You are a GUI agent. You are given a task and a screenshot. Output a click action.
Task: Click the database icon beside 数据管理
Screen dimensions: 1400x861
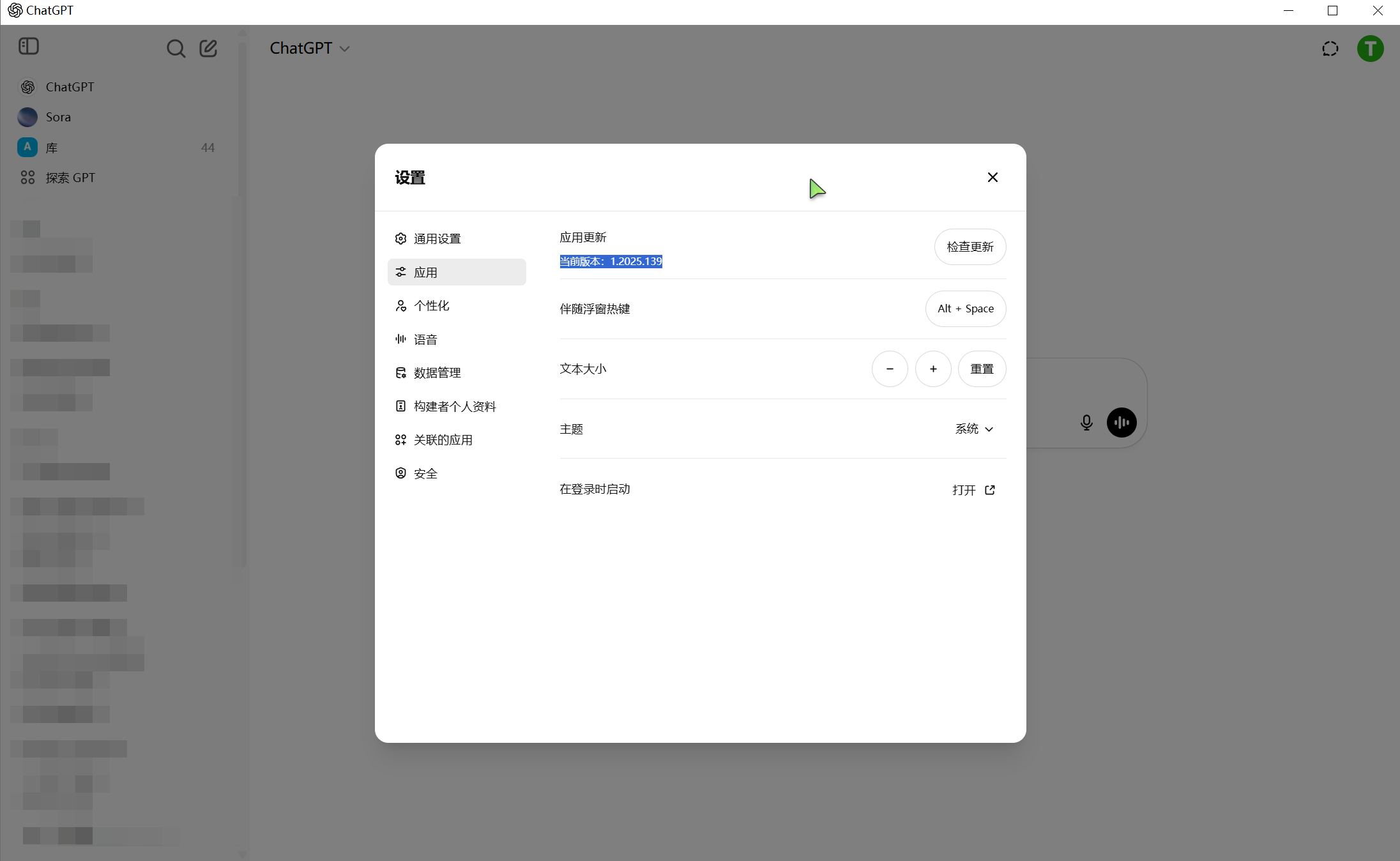pos(400,372)
